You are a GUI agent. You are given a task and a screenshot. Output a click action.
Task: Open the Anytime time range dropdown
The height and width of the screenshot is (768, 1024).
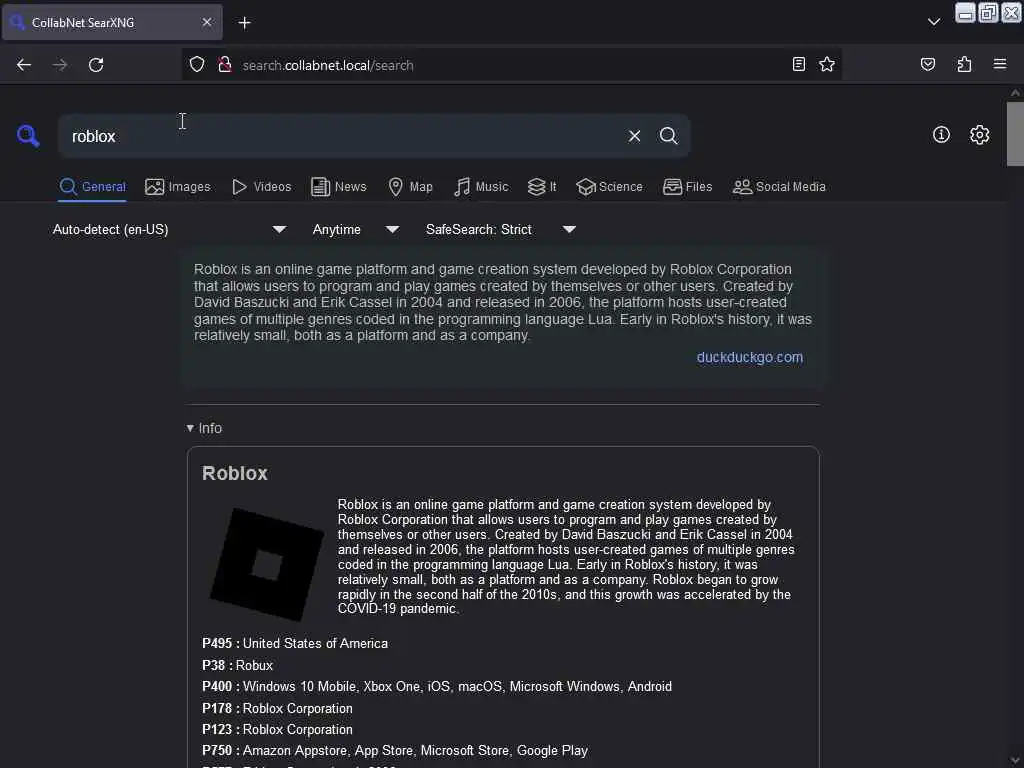[x=355, y=229]
